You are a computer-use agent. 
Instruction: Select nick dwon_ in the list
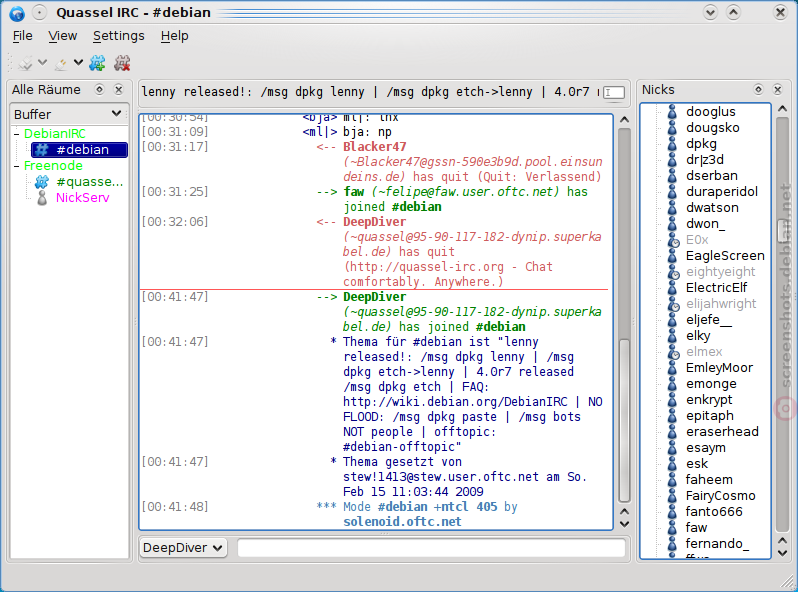coord(705,223)
